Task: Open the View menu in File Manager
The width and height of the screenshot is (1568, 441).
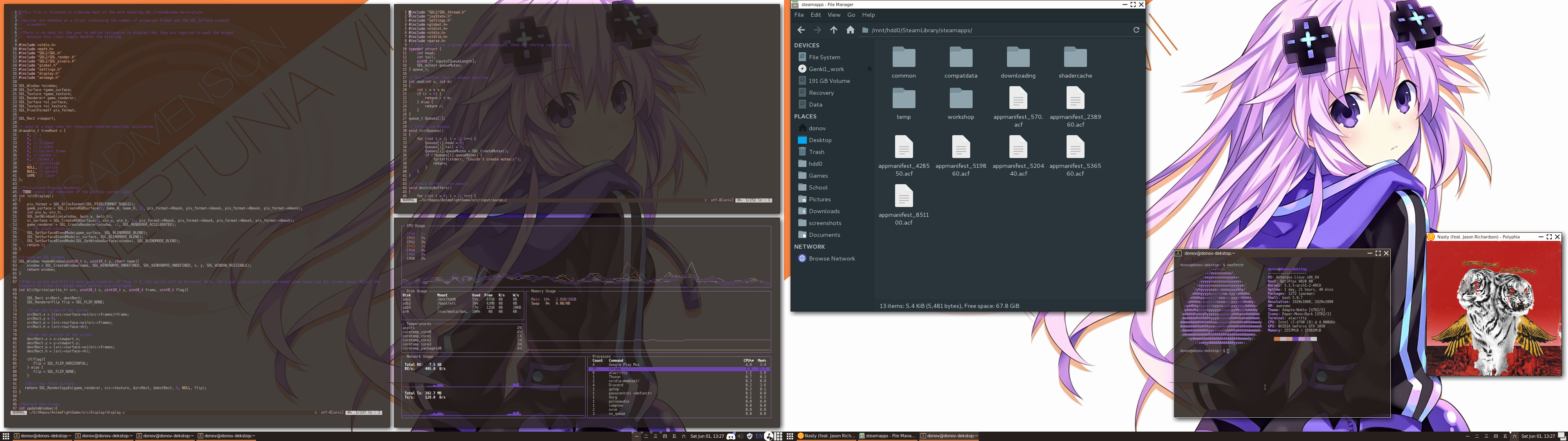Action: (x=834, y=15)
